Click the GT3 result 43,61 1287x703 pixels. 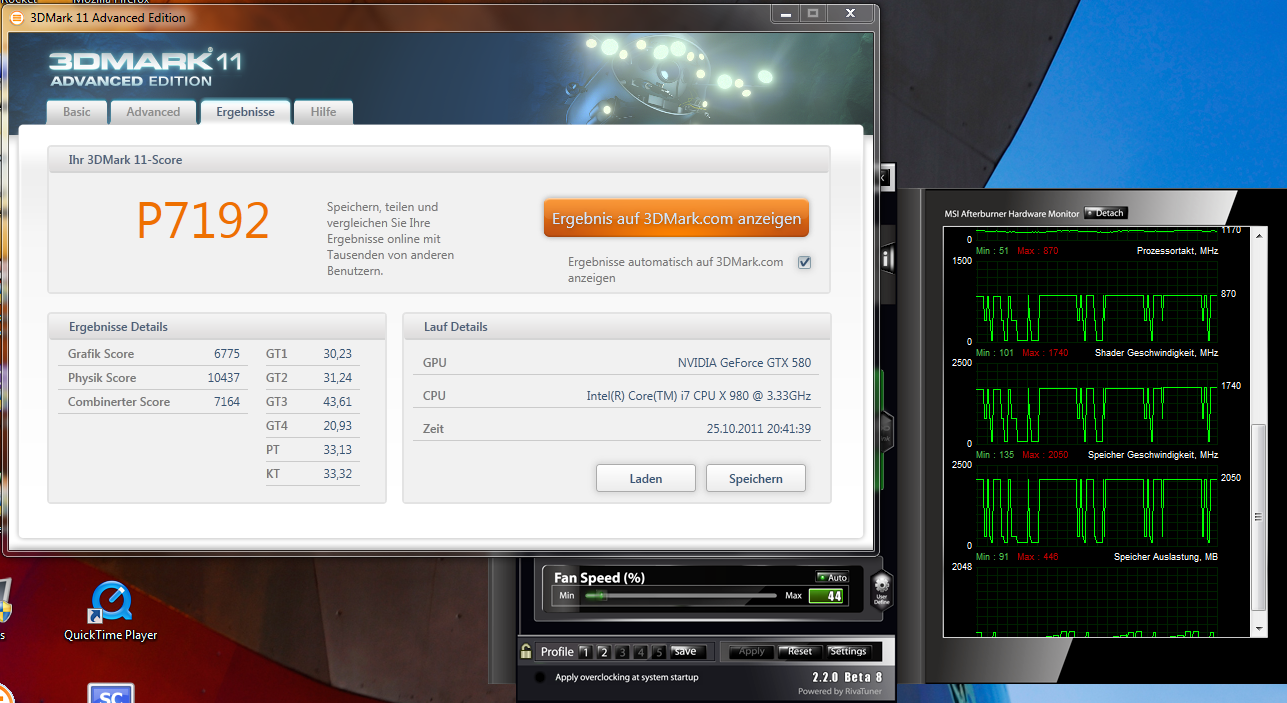click(337, 402)
